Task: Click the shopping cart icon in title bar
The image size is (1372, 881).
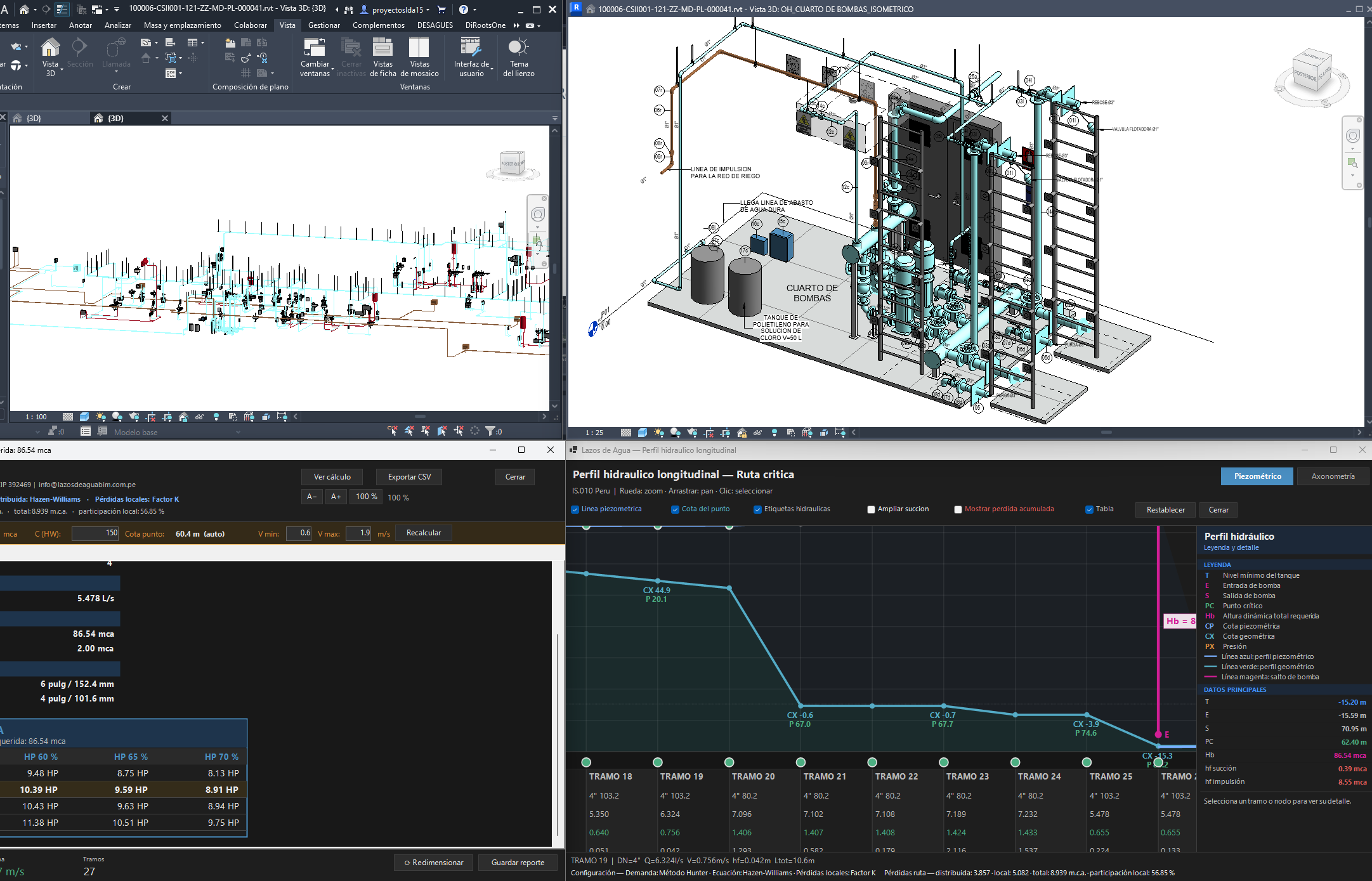Action: [442, 10]
